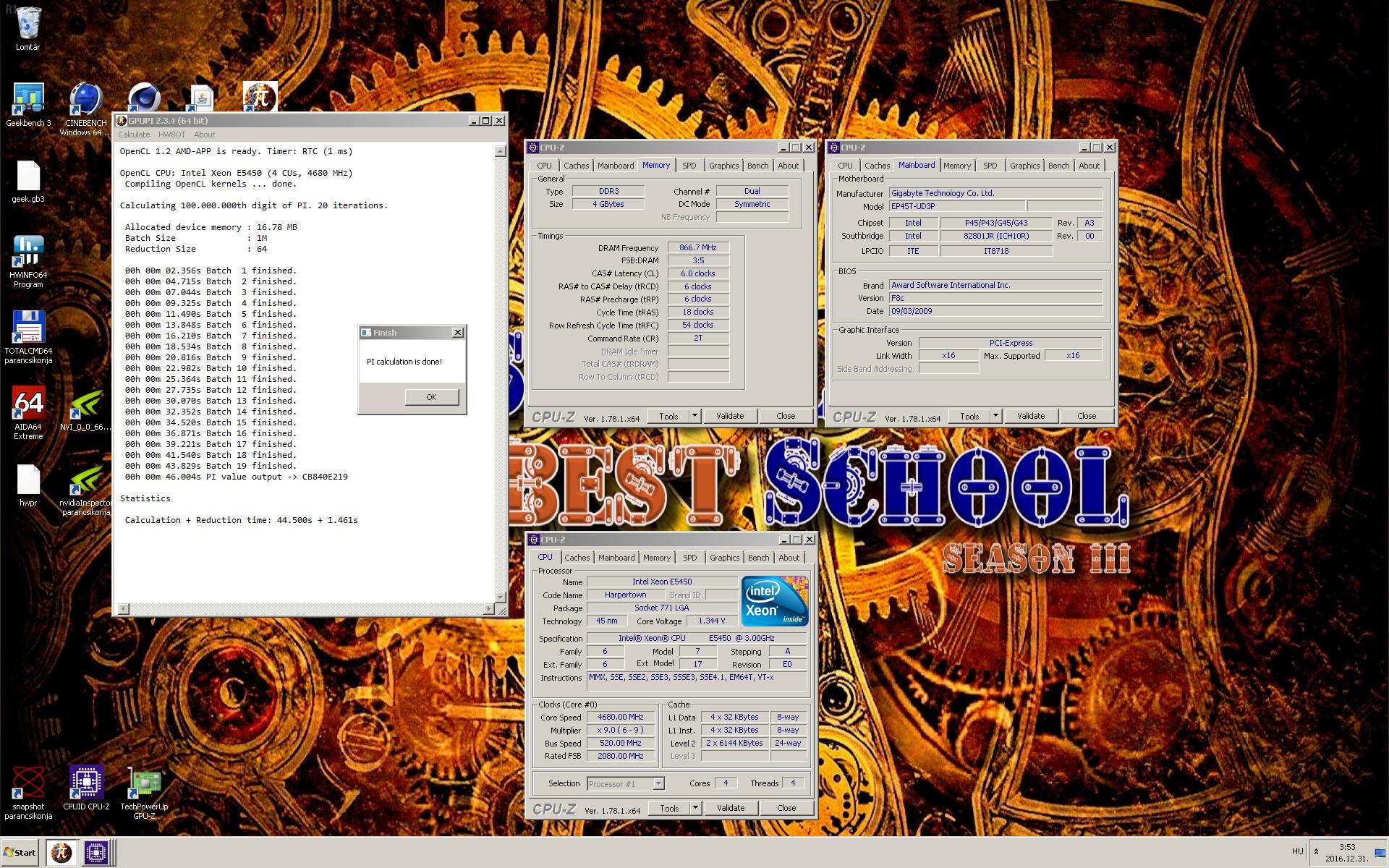Show hidden tray icons arrow
1389x868 pixels.
pyautogui.click(x=1316, y=852)
